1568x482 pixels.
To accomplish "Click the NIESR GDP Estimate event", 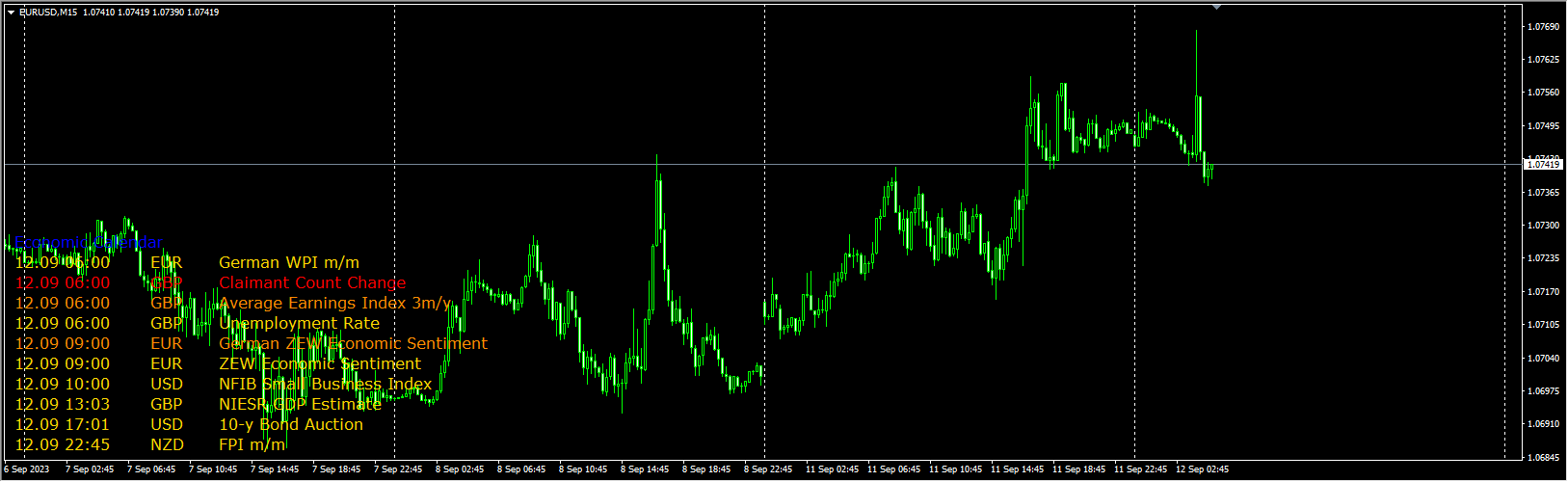I will [x=301, y=404].
